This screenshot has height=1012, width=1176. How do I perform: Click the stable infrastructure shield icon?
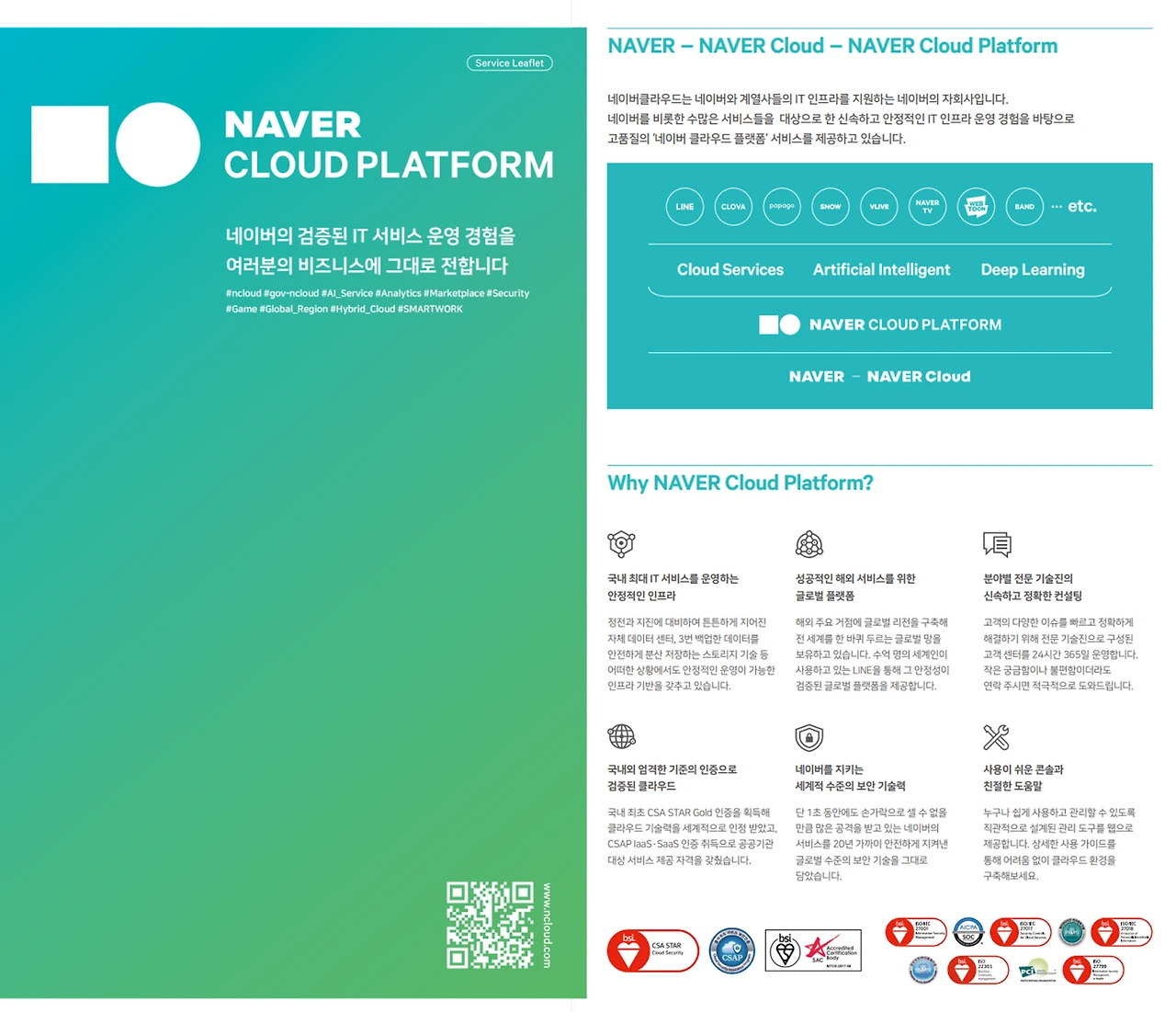tap(621, 544)
